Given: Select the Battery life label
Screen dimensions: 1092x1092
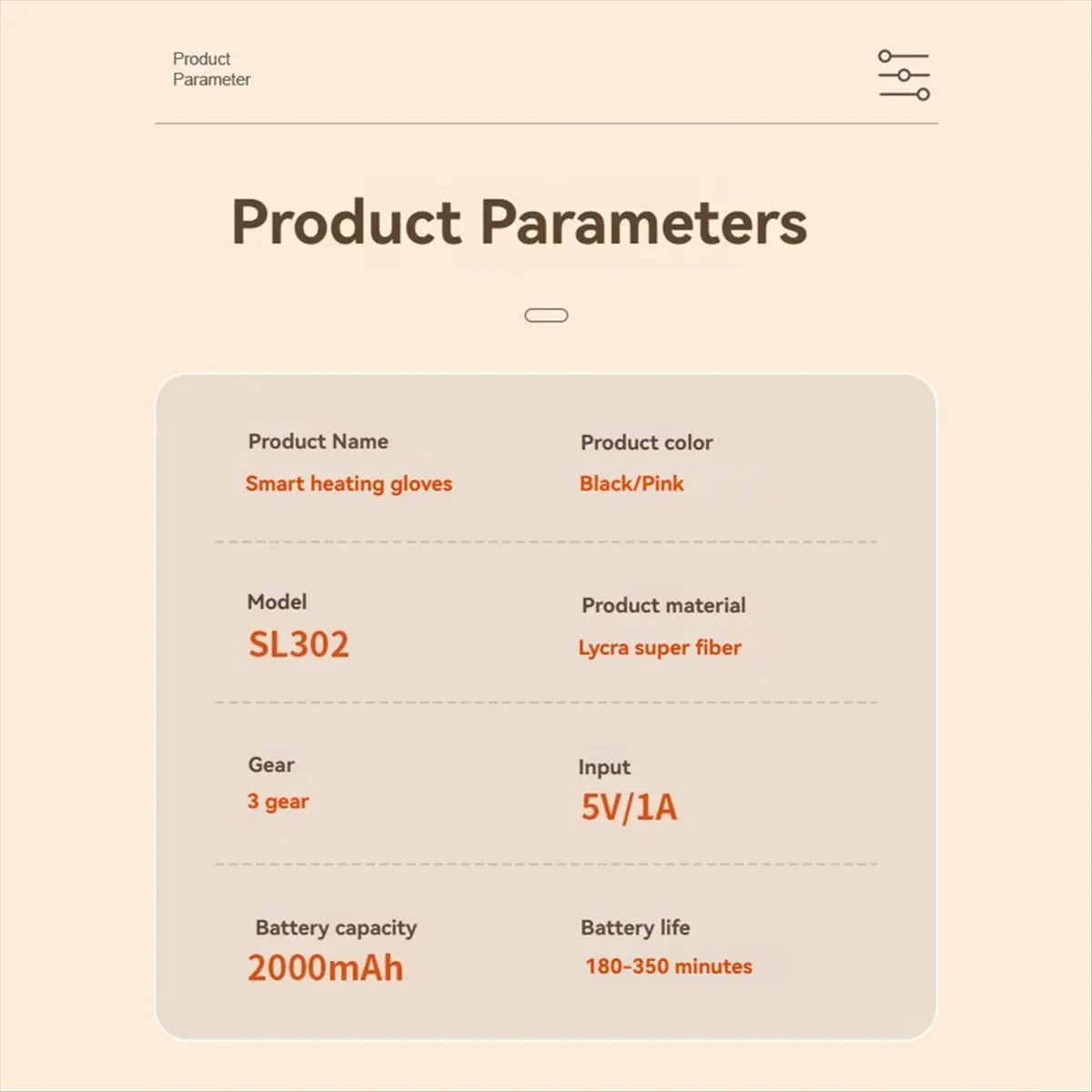Looking at the screenshot, I should click(x=635, y=927).
